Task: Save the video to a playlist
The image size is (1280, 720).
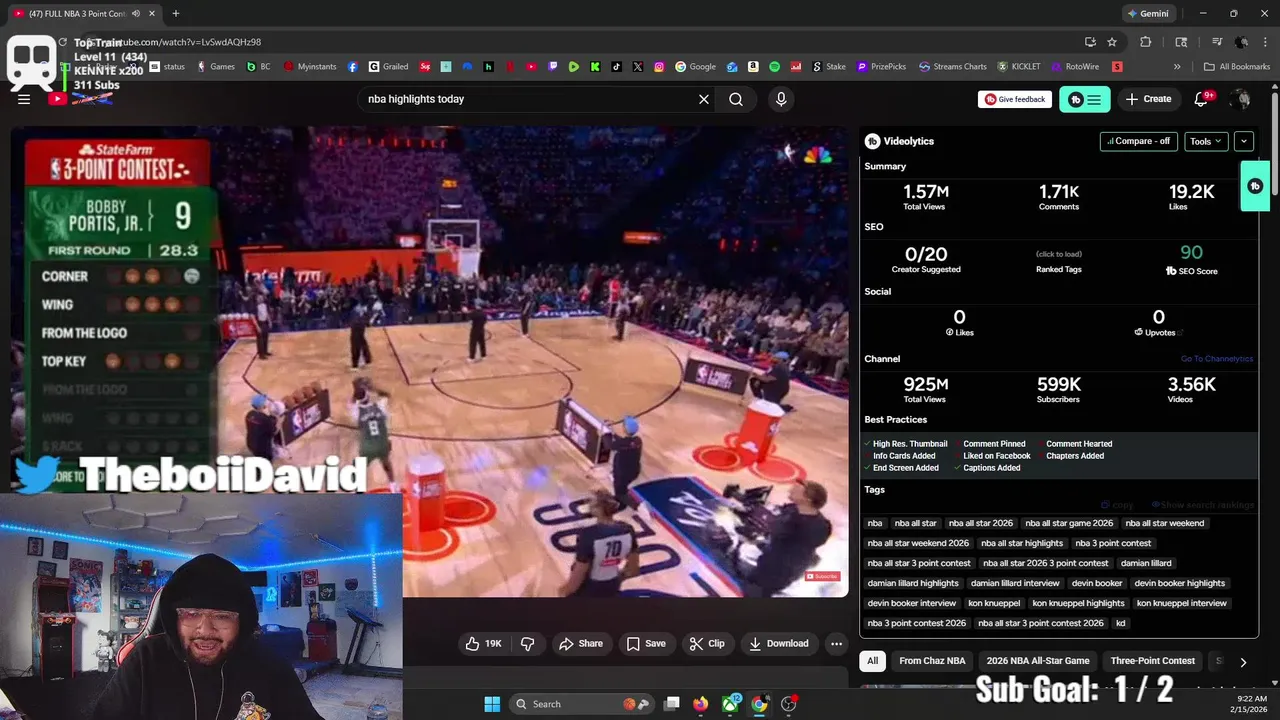Action: [x=646, y=643]
